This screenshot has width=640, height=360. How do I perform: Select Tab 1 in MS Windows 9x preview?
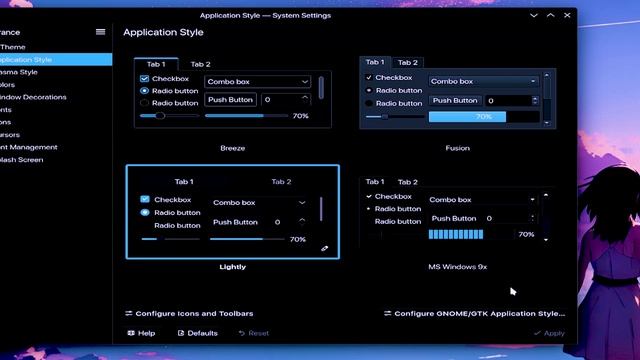coord(375,182)
